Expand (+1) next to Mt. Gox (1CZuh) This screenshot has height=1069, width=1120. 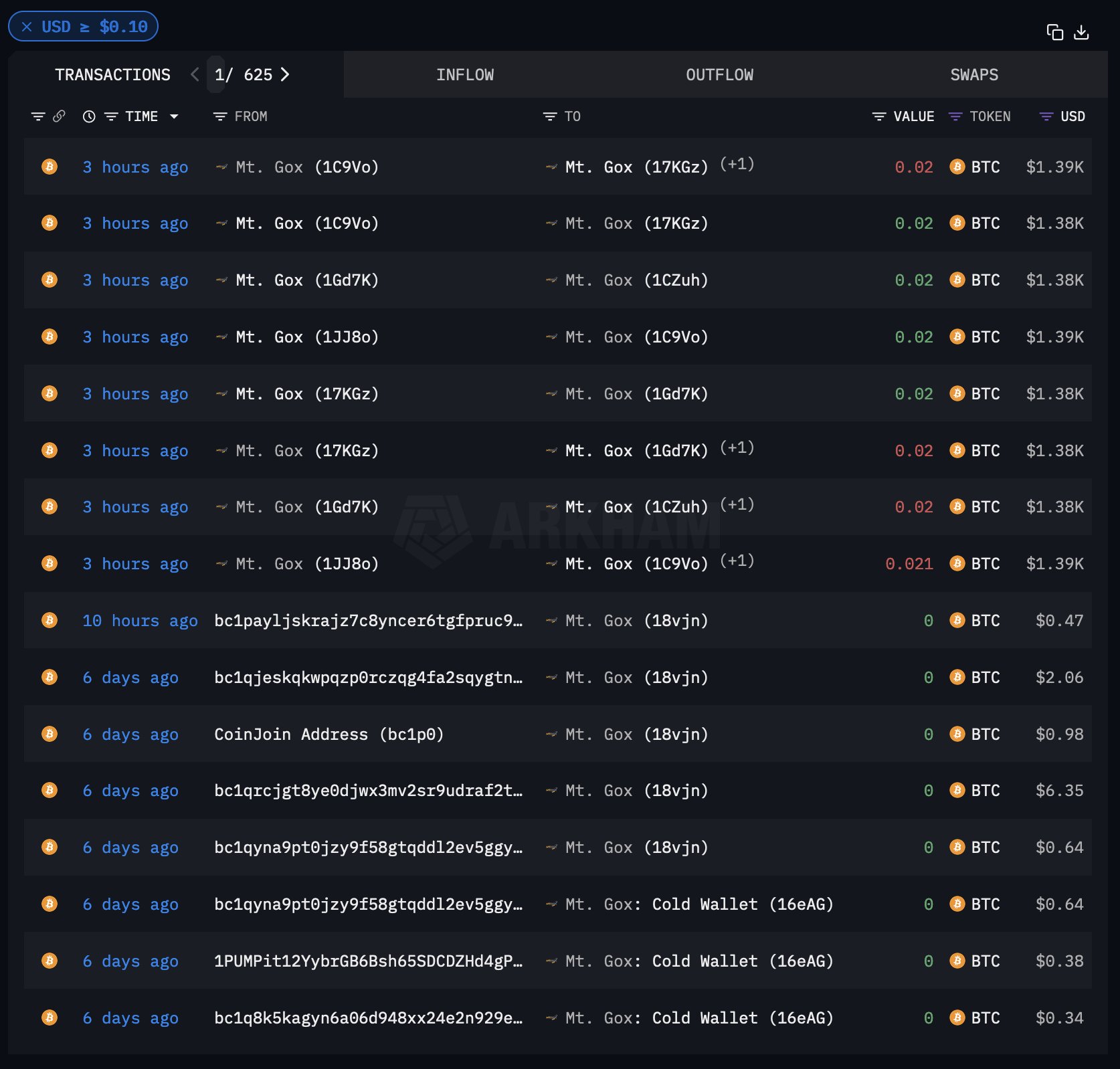pyautogui.click(x=737, y=504)
